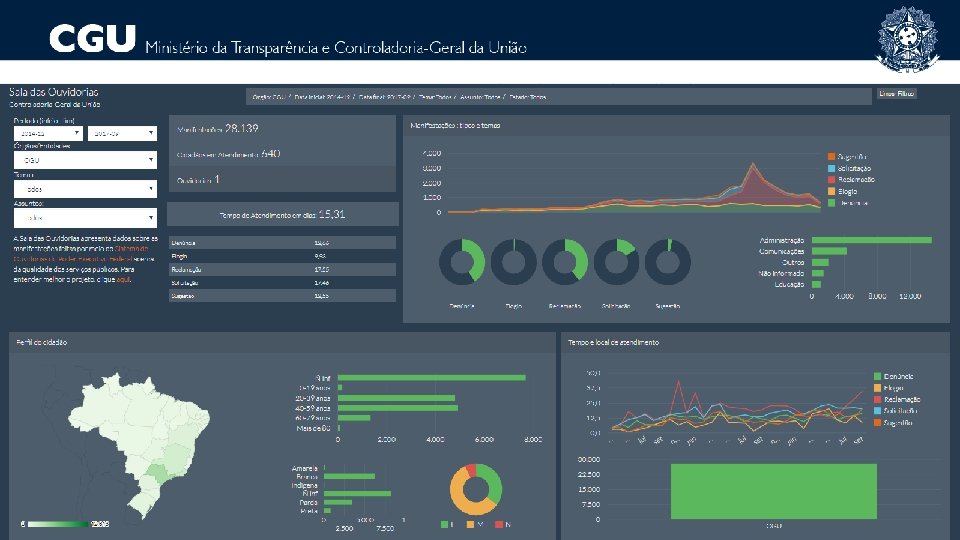Click the 60-79 anos age bar

coord(354,418)
